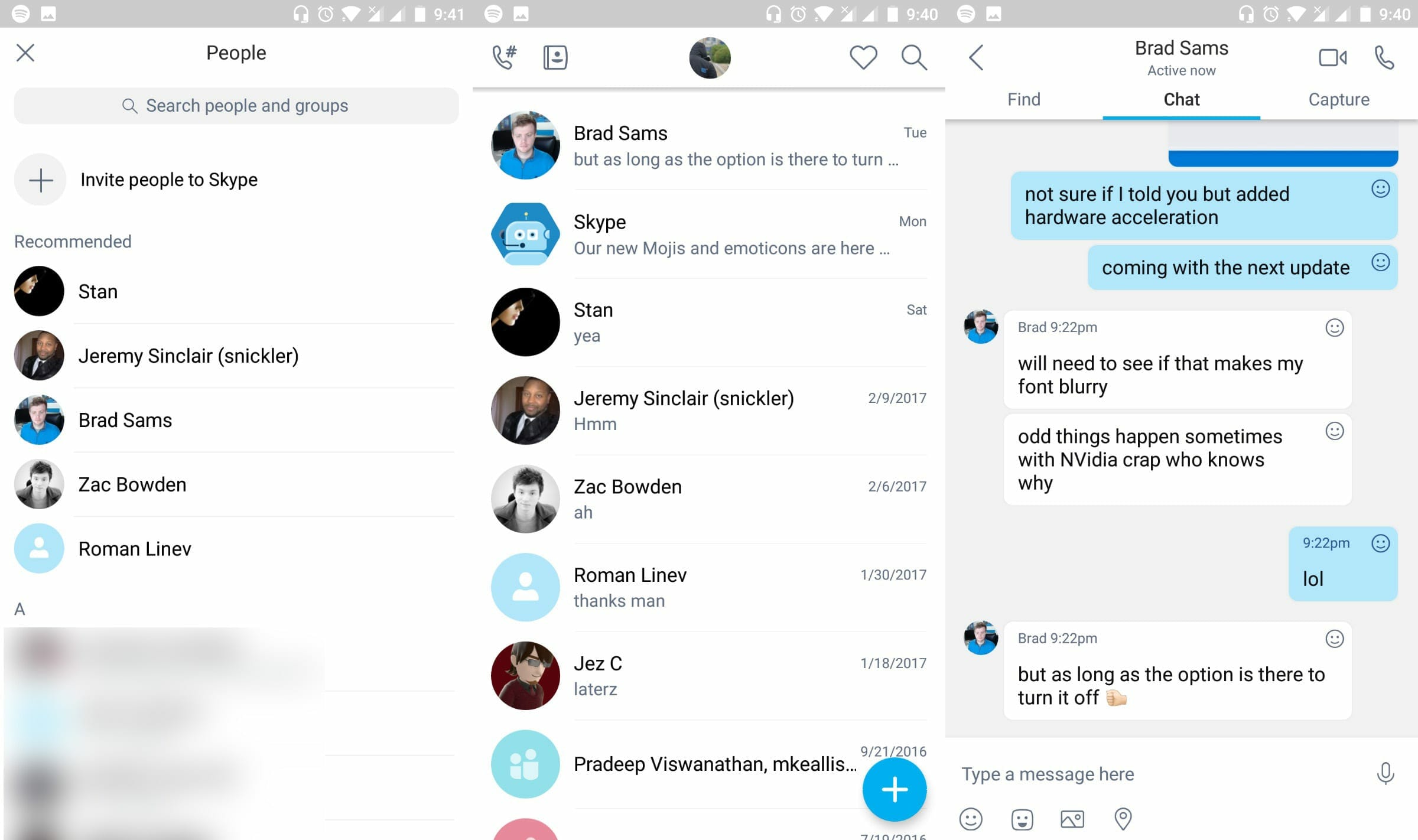Click the phone call icon for Brad Sams
The height and width of the screenshot is (840, 1418).
click(1385, 58)
